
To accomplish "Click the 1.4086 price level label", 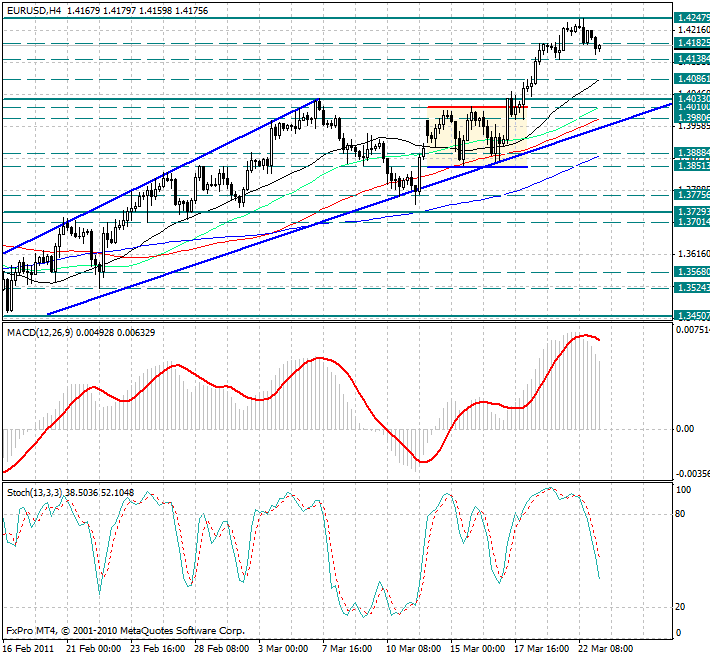I will point(692,79).
